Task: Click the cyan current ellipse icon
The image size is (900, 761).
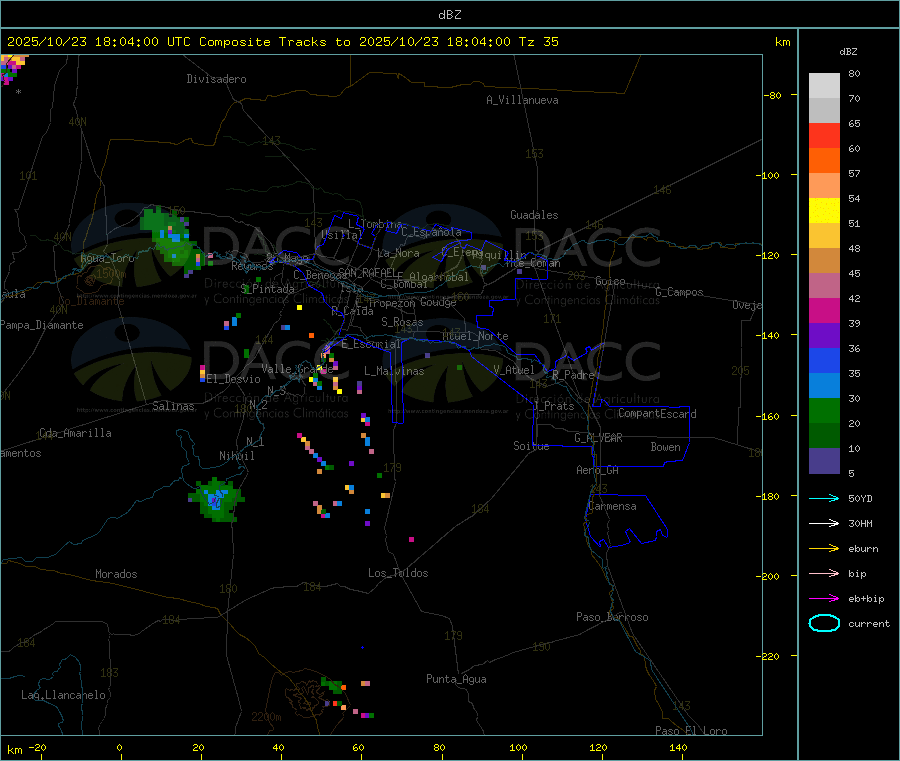Action: (824, 623)
